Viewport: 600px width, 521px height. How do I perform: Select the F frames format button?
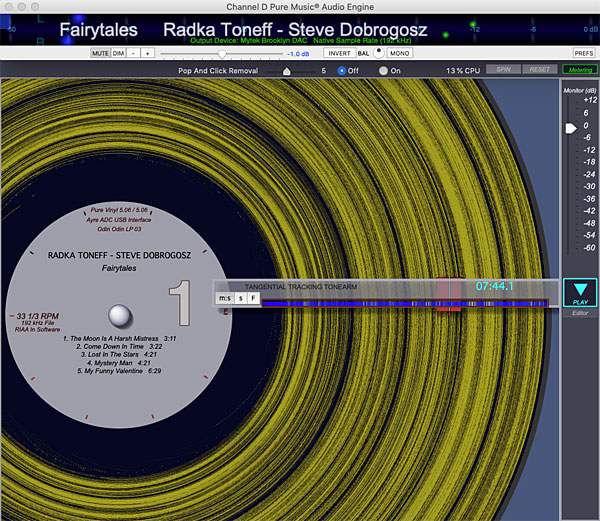click(x=253, y=298)
